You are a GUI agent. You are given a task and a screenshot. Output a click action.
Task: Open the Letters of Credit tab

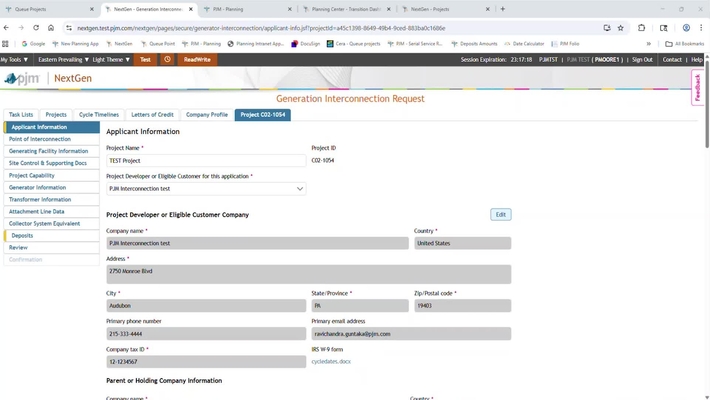152,115
